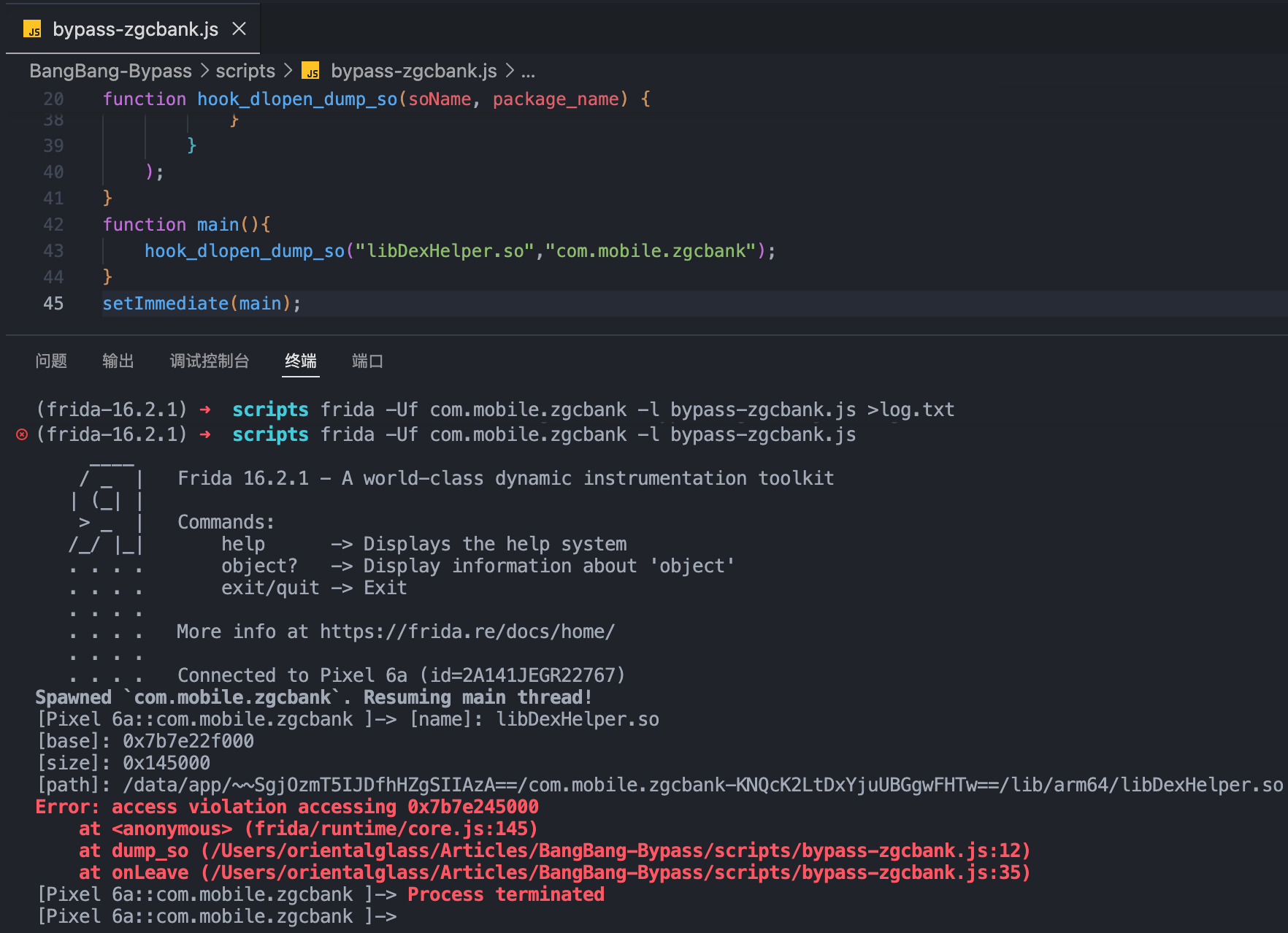This screenshot has height=933, width=1288.
Task: Close the bypass-zgcbank.js editor tab
Action: [239, 28]
